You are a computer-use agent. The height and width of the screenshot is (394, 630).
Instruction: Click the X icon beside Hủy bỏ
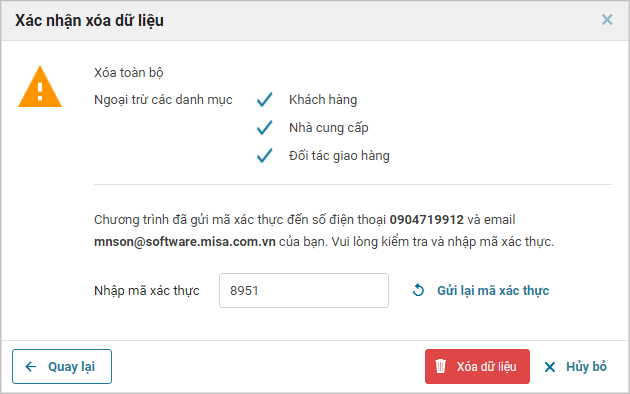[x=550, y=367]
